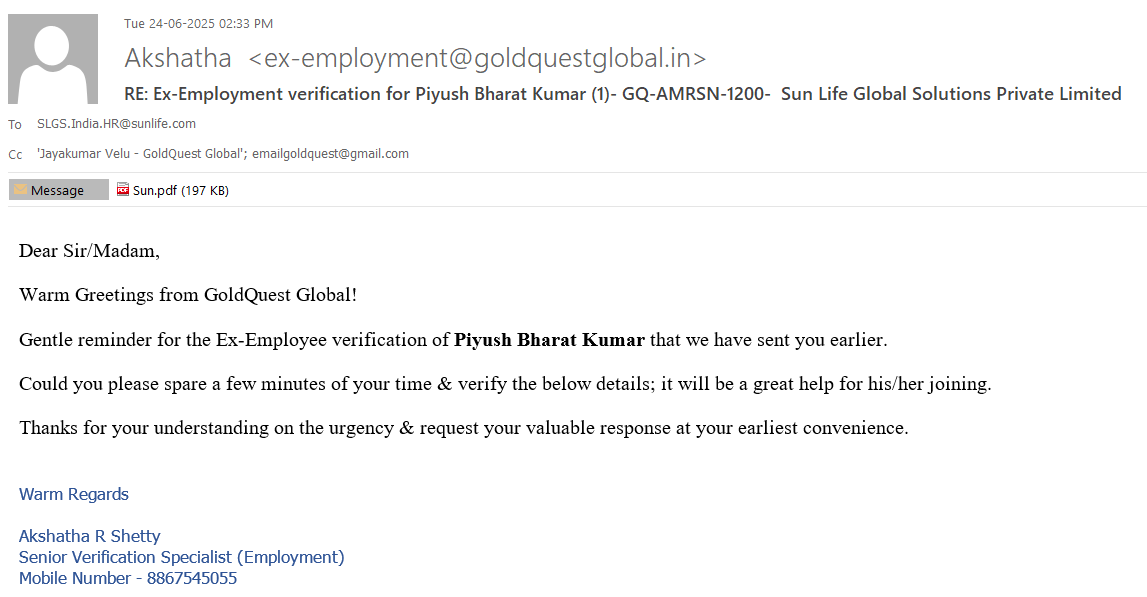The image size is (1147, 597).
Task: Click the Akshatha R Shetty signature name
Action: pyautogui.click(x=89, y=536)
